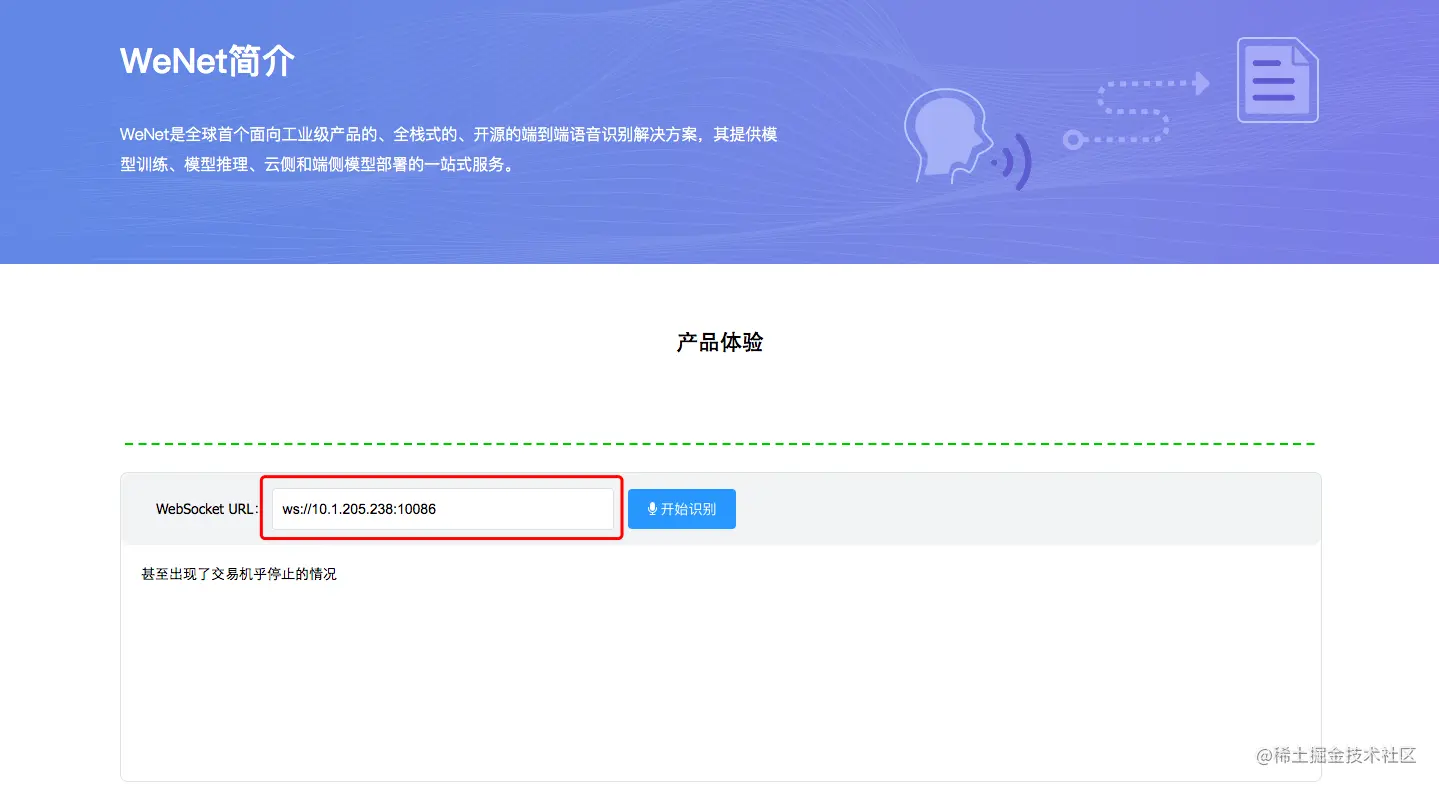Image resolution: width=1439 pixels, height=788 pixels.
Task: Click the WeNet description paragraph in the banner
Action: pyautogui.click(x=448, y=149)
